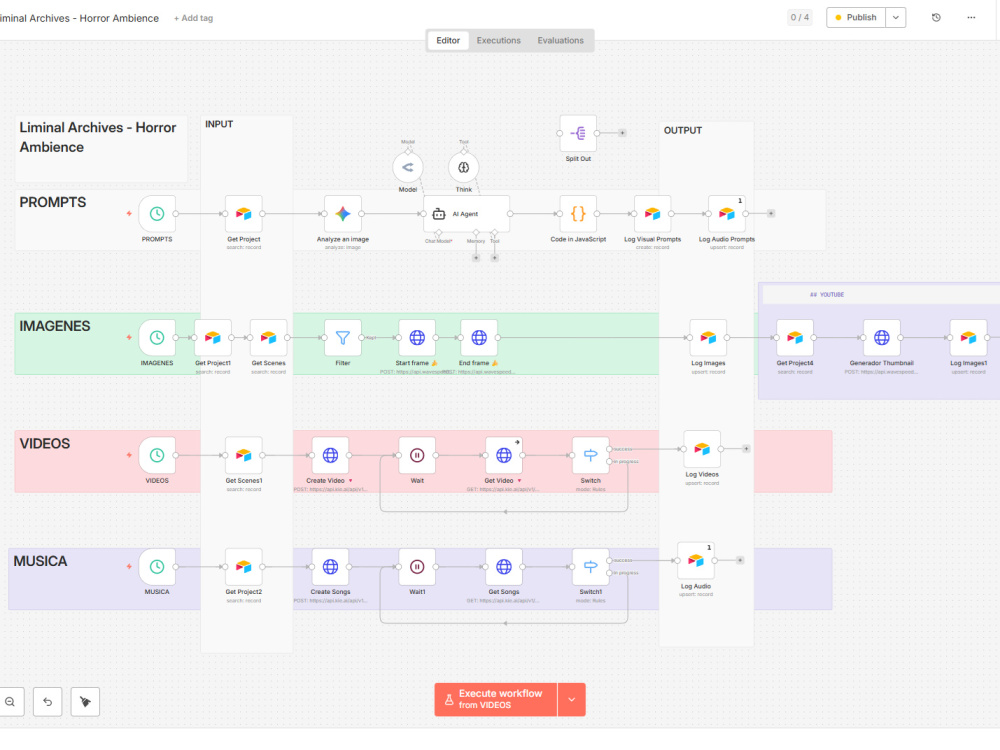Select the OUTPUT sticky note label
The image size is (1000, 750).
click(682, 130)
